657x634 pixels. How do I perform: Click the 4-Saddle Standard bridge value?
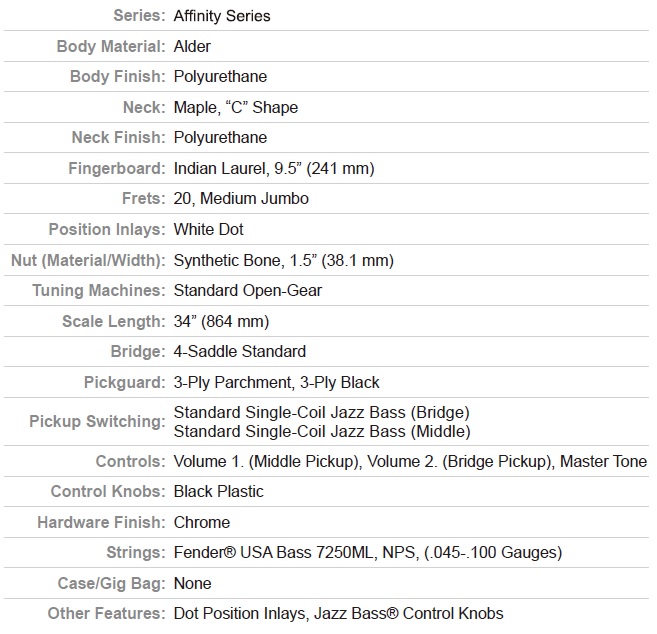(x=240, y=352)
